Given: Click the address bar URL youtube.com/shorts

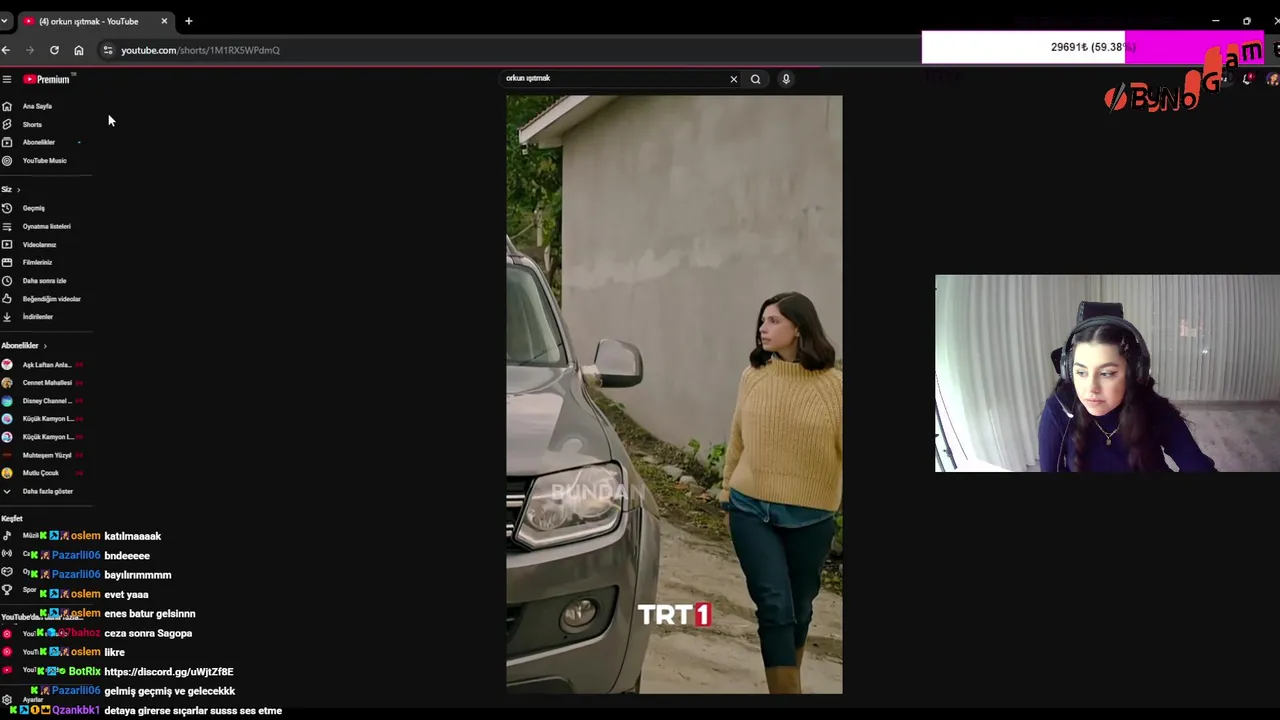Looking at the screenshot, I should click(200, 50).
